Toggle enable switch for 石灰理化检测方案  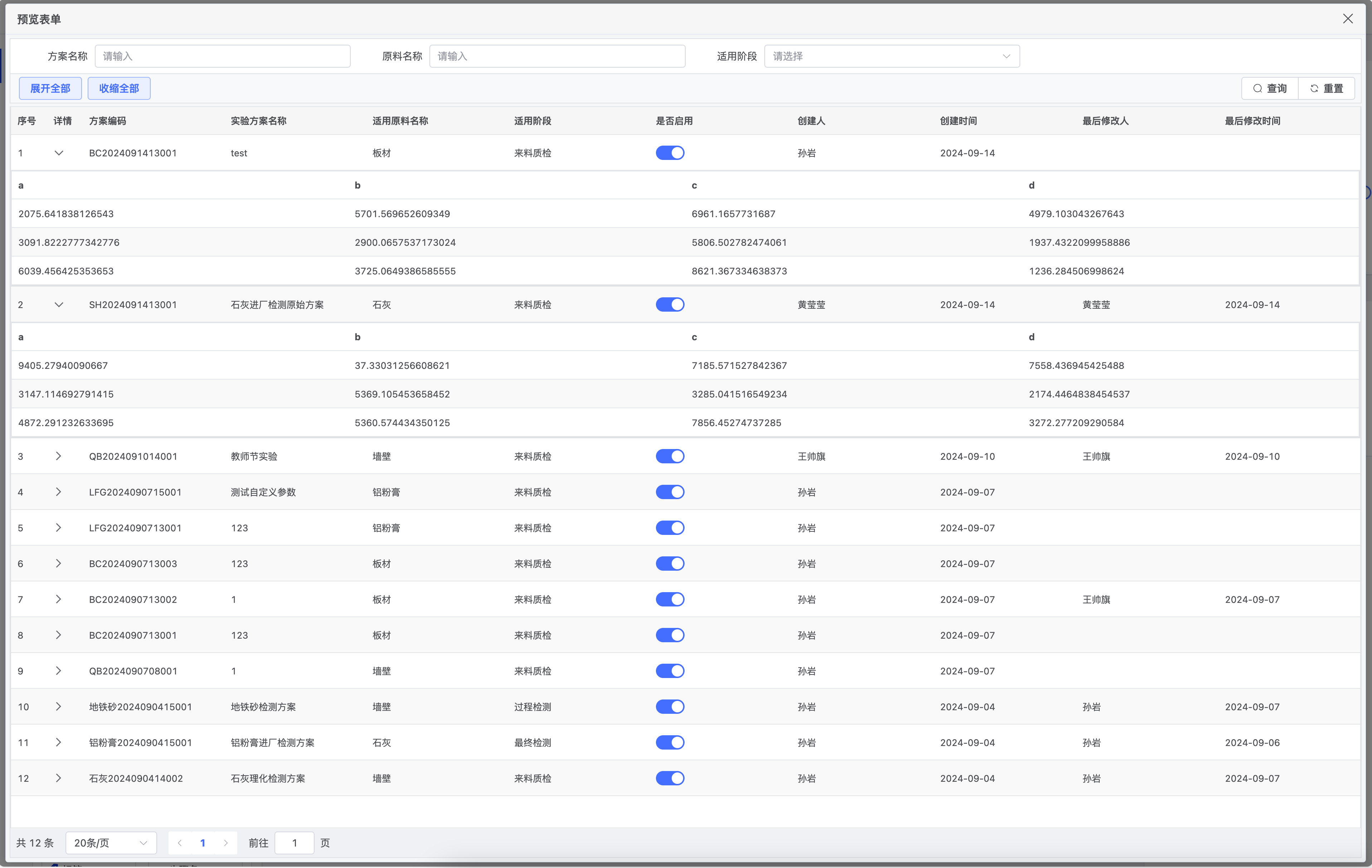pos(670,779)
